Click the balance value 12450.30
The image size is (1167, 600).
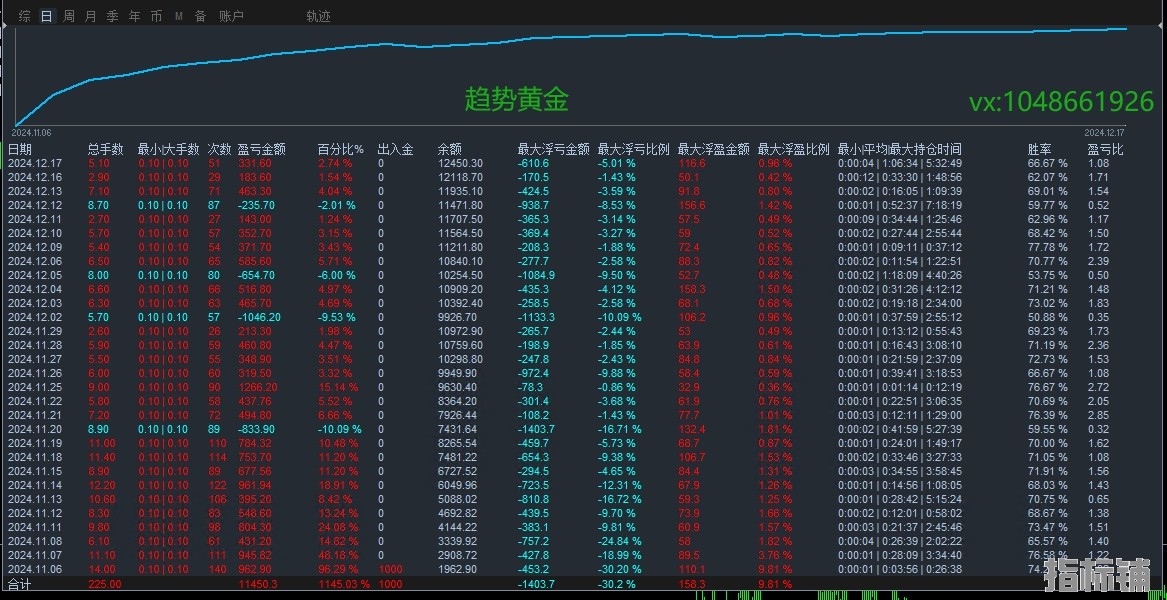(x=461, y=163)
